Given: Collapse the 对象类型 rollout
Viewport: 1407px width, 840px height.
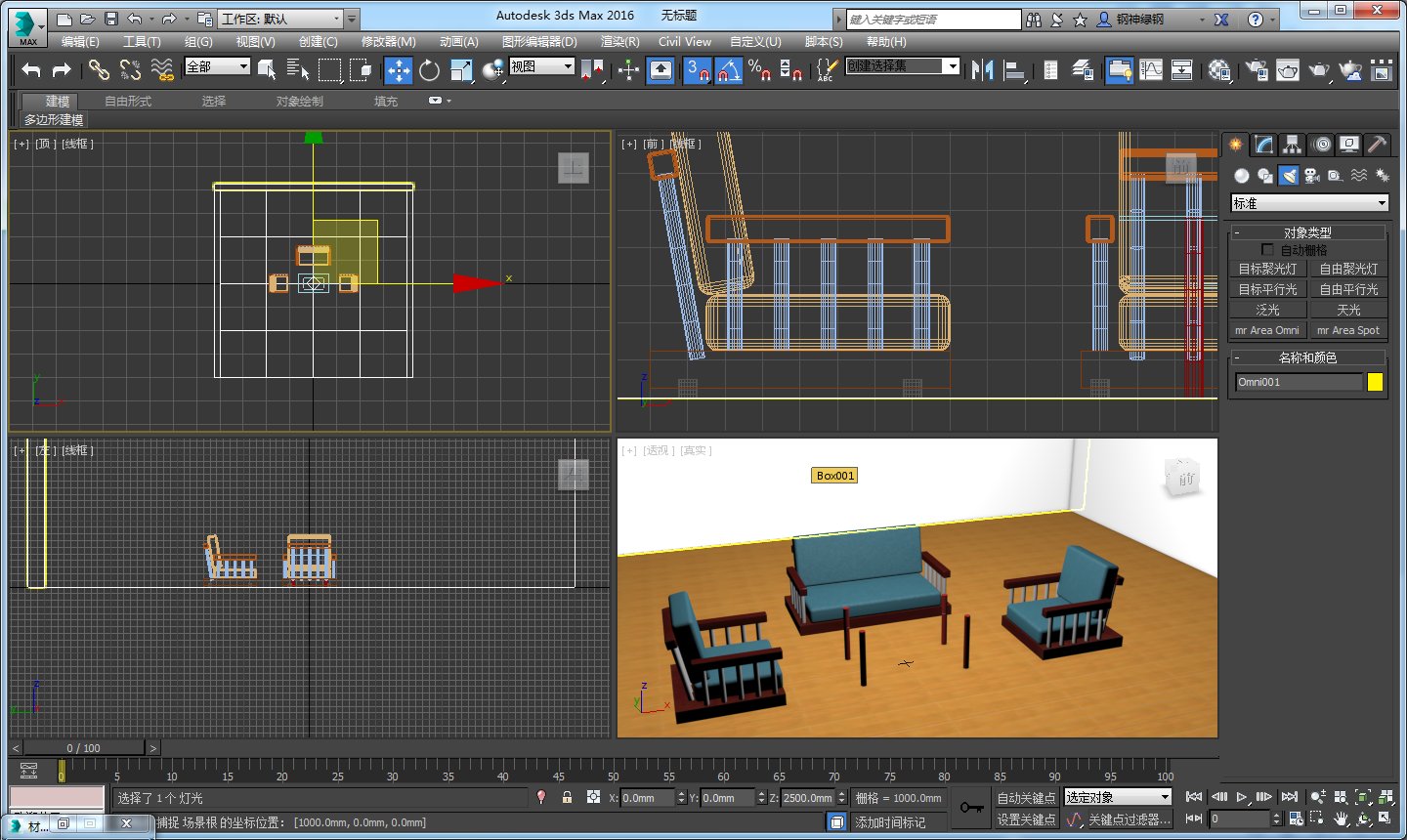Looking at the screenshot, I should (1239, 232).
